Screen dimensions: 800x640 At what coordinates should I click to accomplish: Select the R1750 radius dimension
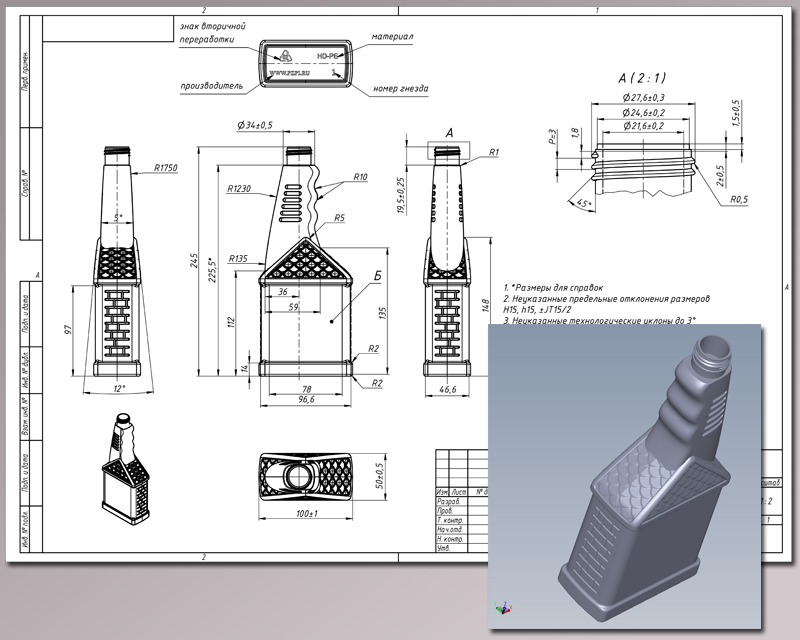point(166,167)
